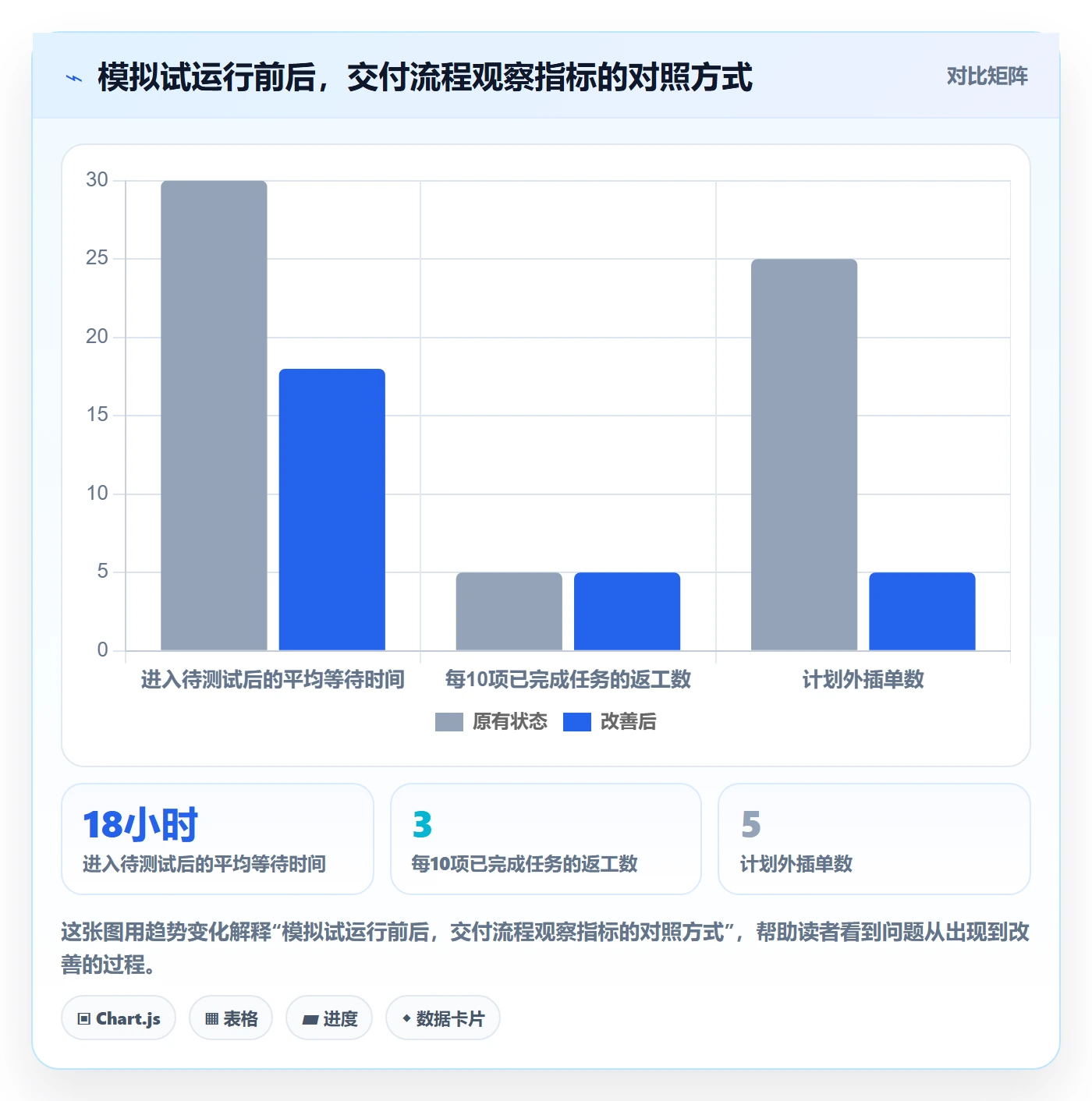This screenshot has width=1092, height=1101.
Task: Click the description paragraph starting 这张图用趋势变化解释
Action: pyautogui.click(x=546, y=948)
